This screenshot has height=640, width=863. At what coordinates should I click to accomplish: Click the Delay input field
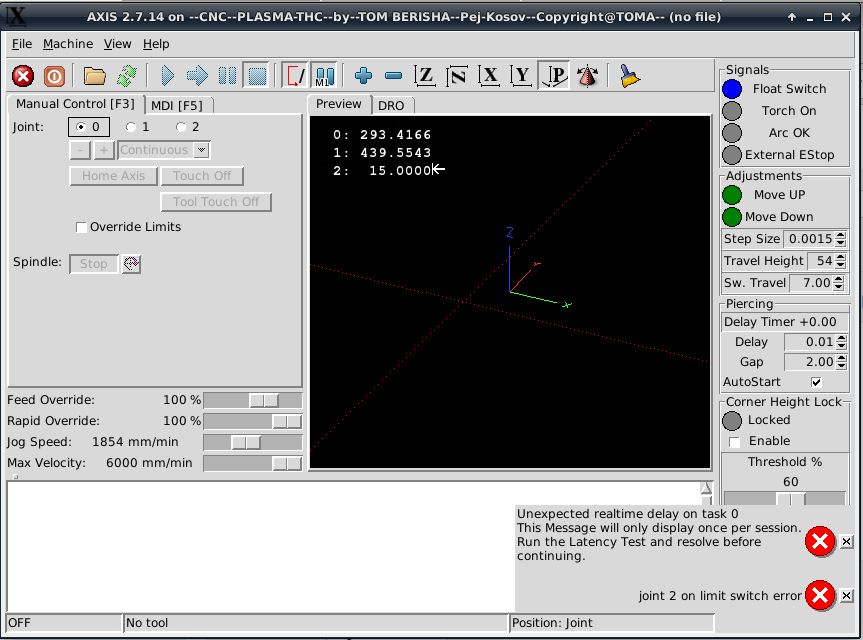pyautogui.click(x=808, y=343)
